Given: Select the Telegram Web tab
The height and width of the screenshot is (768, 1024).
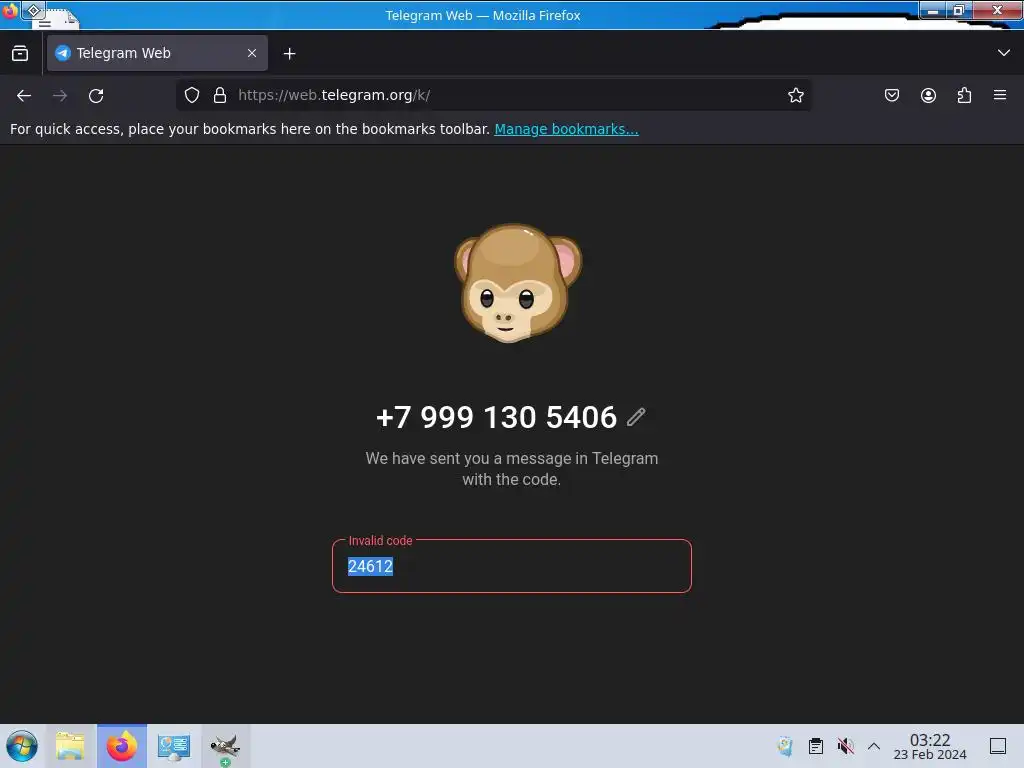Looking at the screenshot, I should (x=157, y=53).
